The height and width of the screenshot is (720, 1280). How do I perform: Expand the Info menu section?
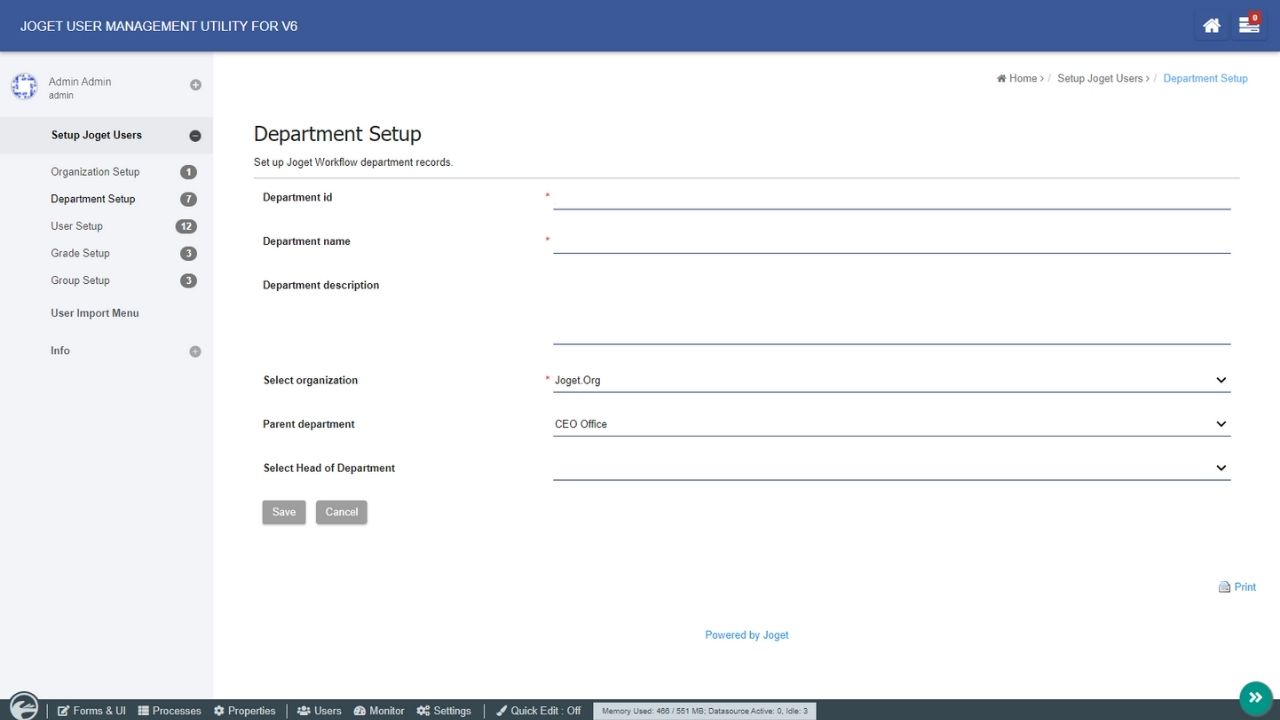pos(195,351)
